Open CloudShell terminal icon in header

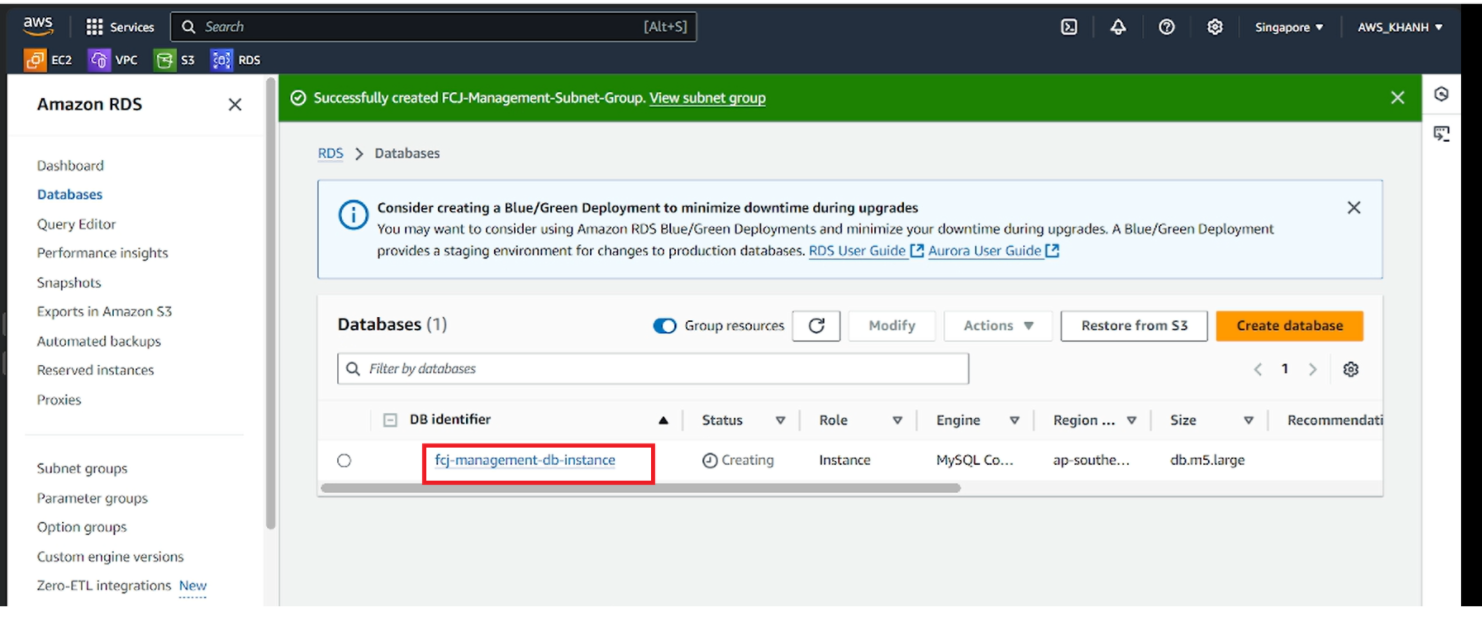pyautogui.click(x=1069, y=27)
